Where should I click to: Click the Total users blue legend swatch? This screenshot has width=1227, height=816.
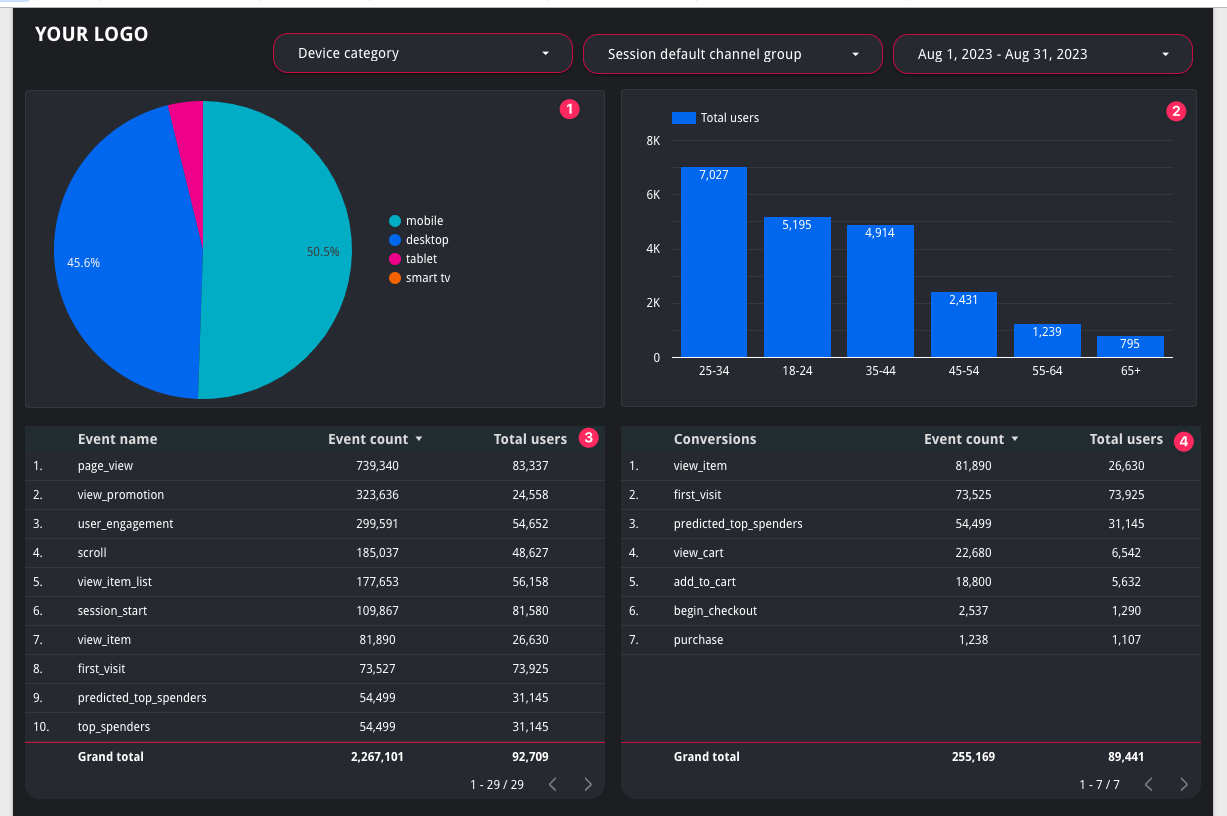click(x=683, y=118)
